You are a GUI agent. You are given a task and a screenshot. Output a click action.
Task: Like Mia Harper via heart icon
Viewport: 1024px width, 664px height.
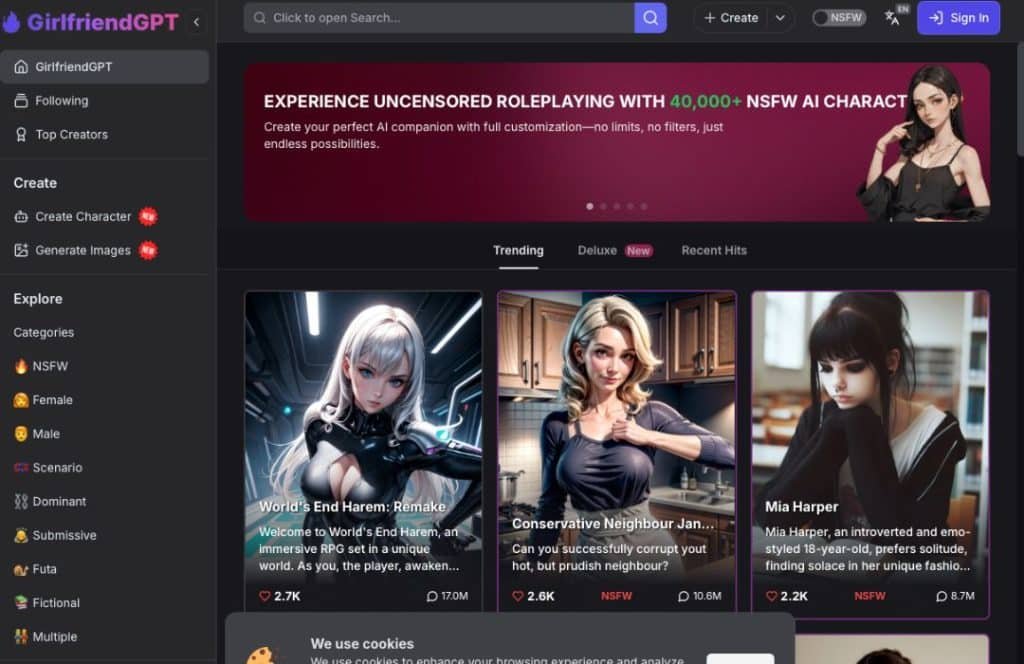click(771, 596)
